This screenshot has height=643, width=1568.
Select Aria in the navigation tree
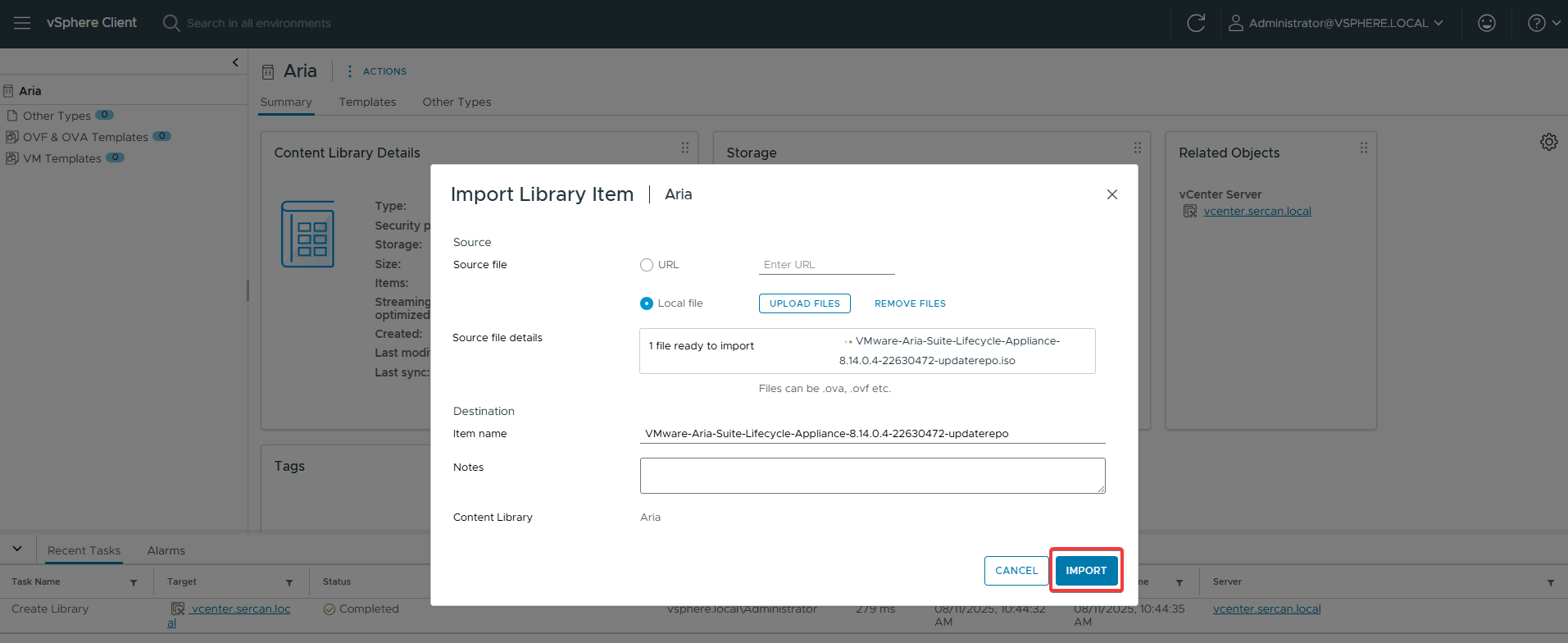point(30,91)
